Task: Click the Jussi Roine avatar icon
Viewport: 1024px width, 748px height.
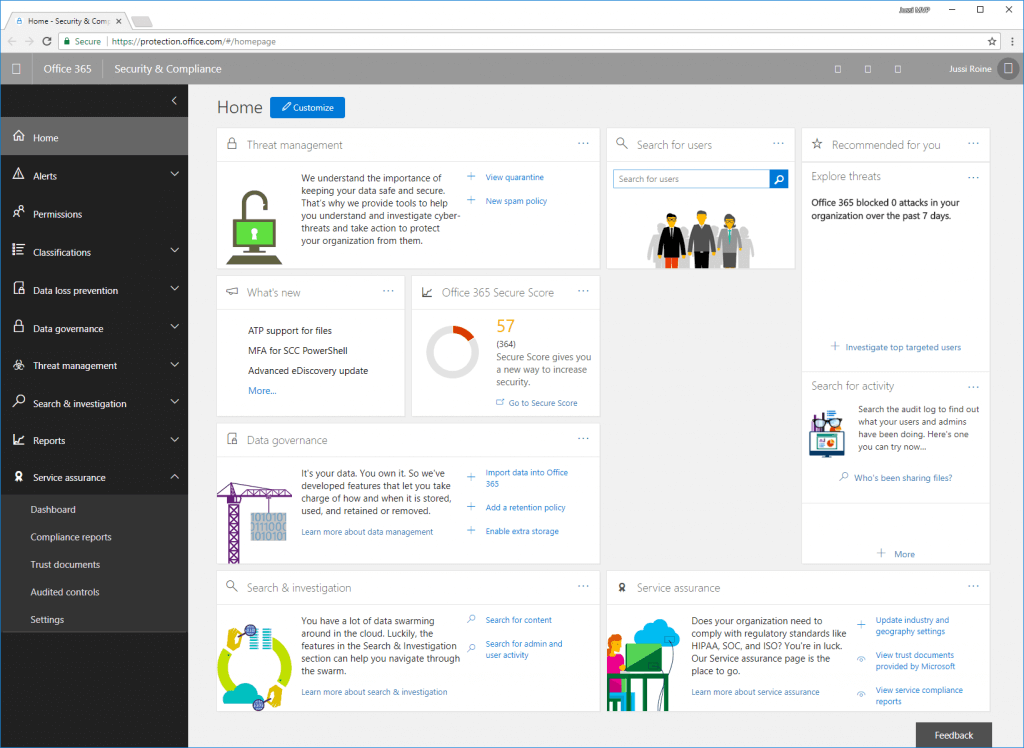Action: click(x=1007, y=68)
